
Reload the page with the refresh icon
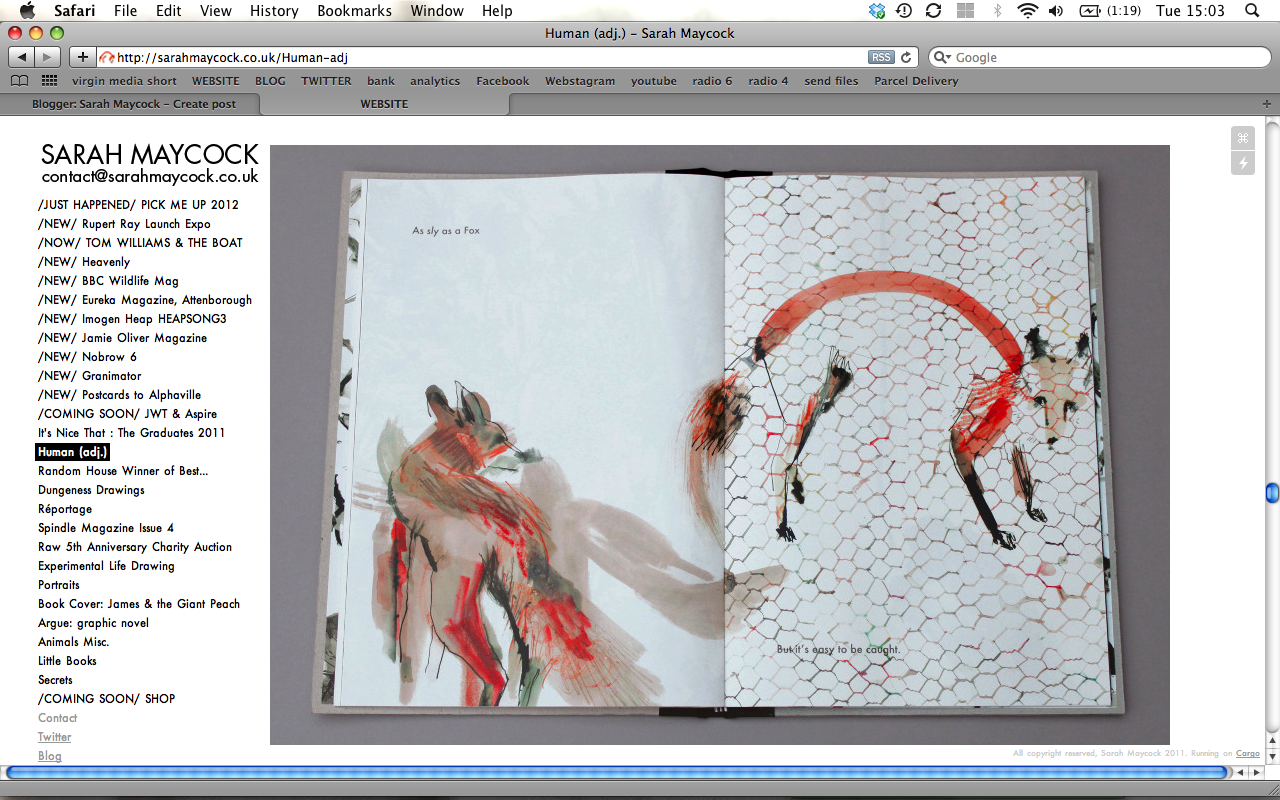[906, 57]
